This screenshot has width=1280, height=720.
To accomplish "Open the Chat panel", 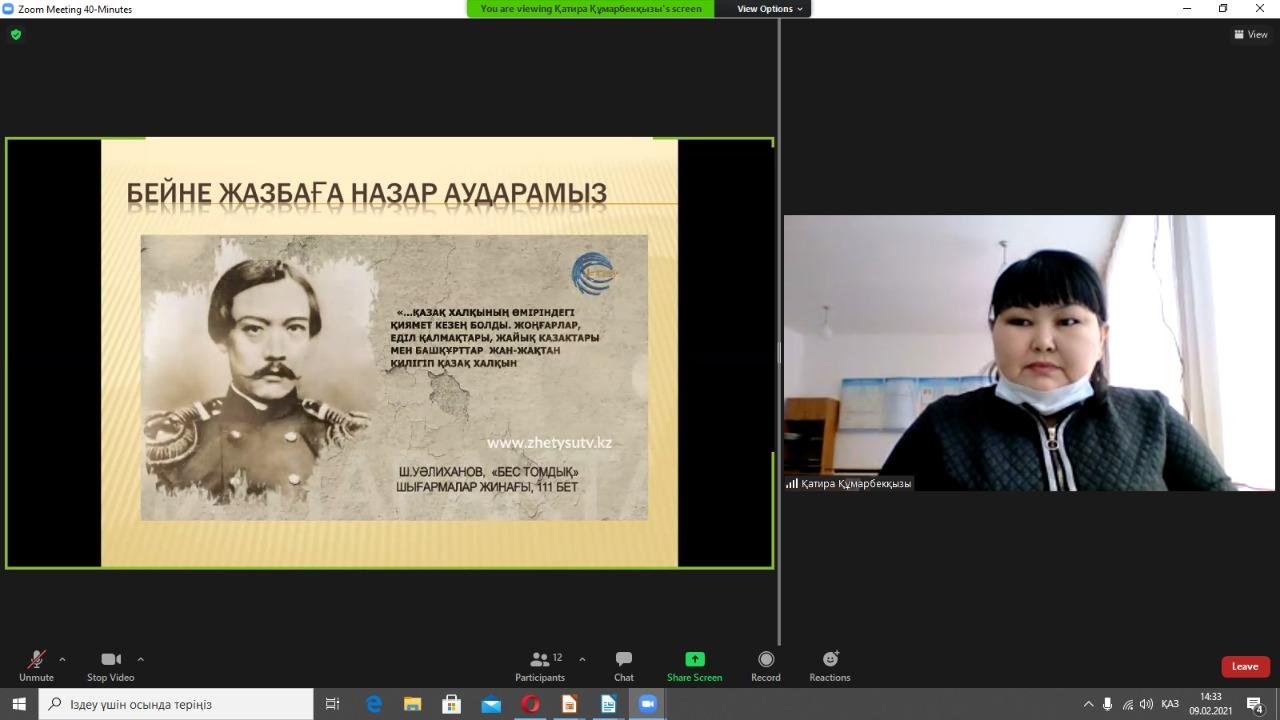I will (x=623, y=665).
